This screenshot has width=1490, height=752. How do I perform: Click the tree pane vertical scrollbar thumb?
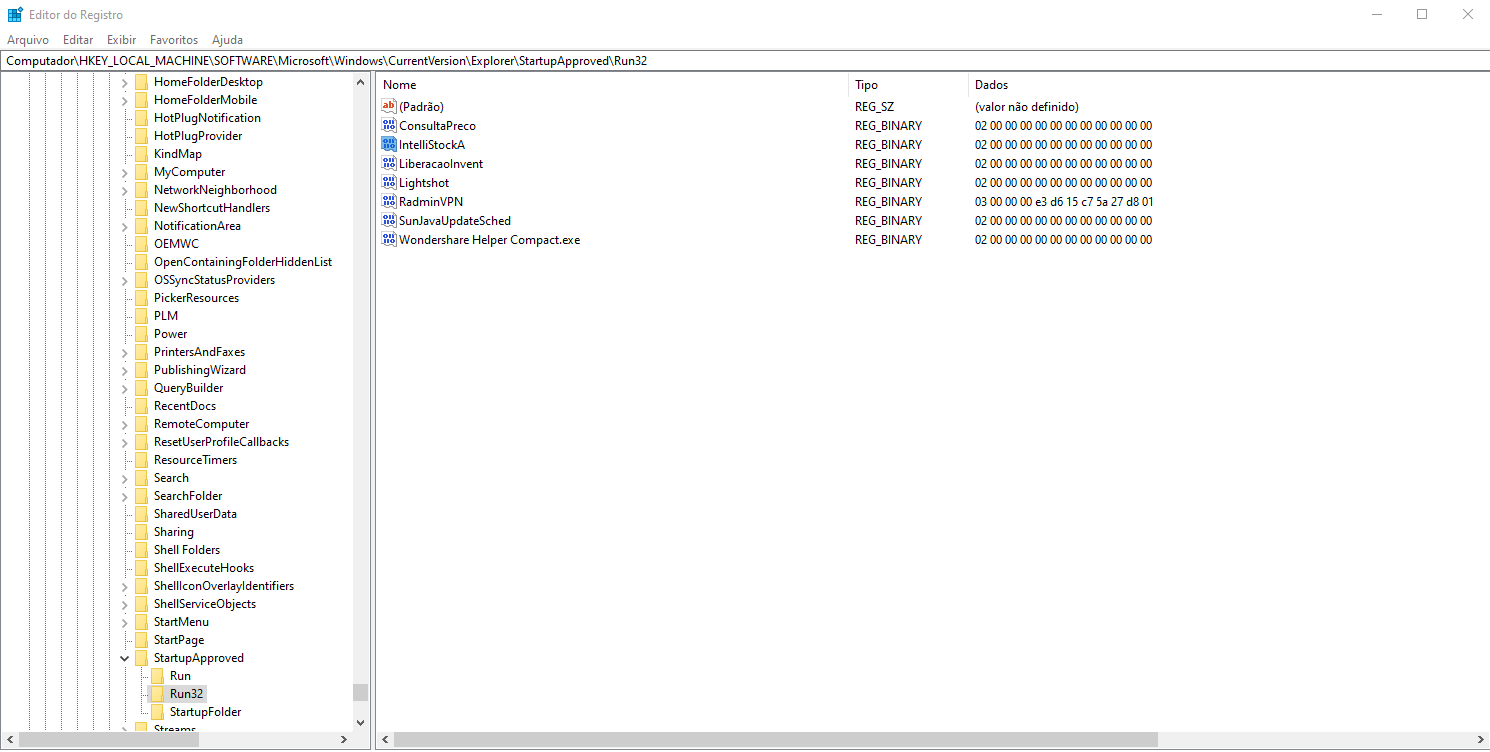pos(361,692)
